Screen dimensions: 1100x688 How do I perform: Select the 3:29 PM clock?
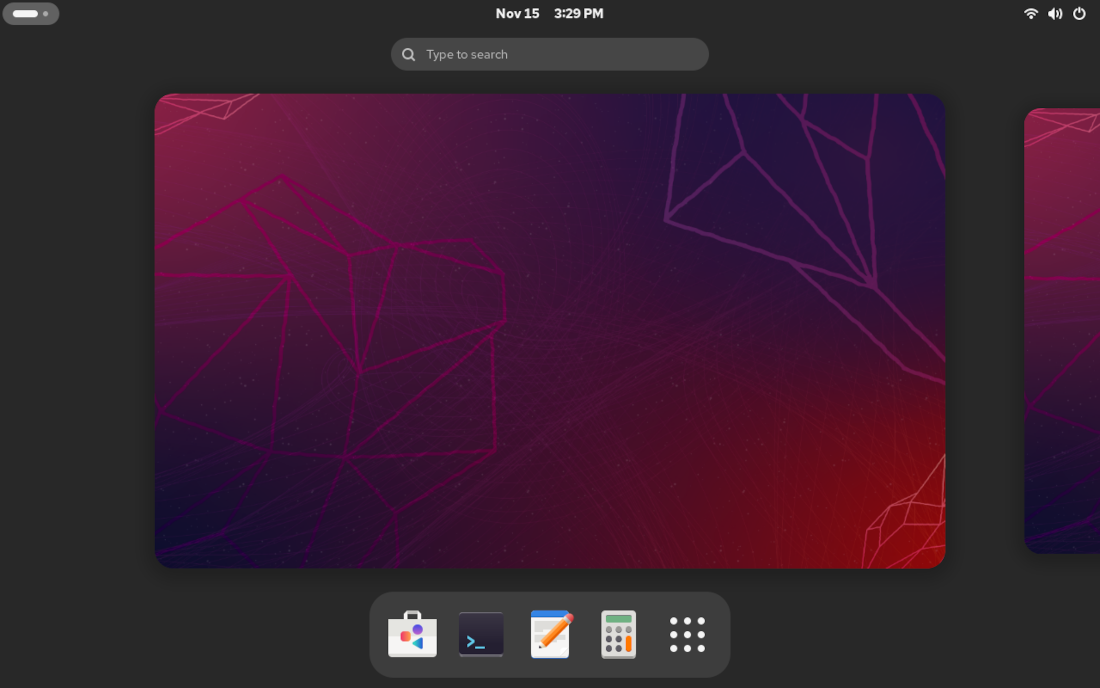pos(578,13)
